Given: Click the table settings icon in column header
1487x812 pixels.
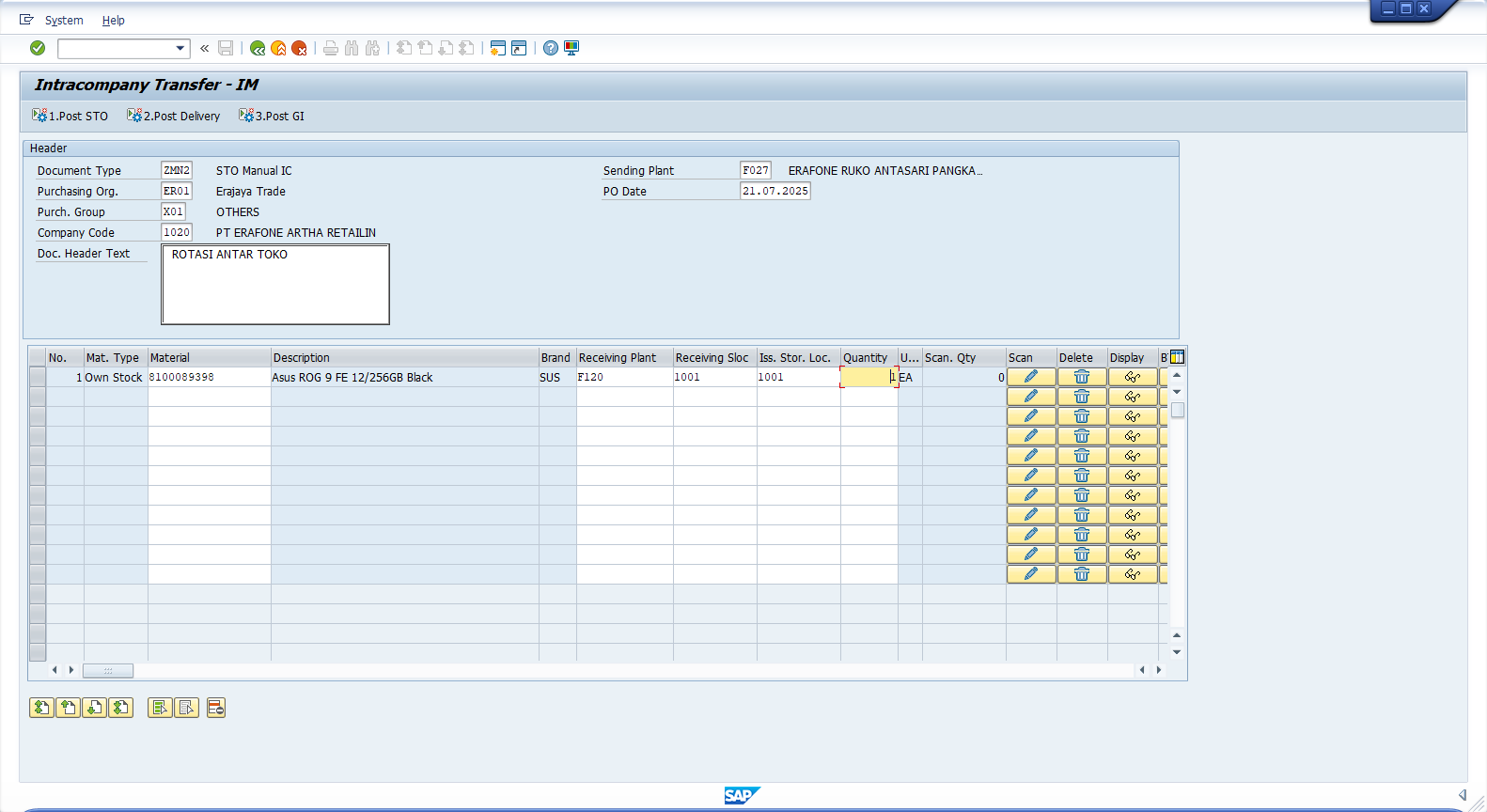Looking at the screenshot, I should pos(1177,357).
